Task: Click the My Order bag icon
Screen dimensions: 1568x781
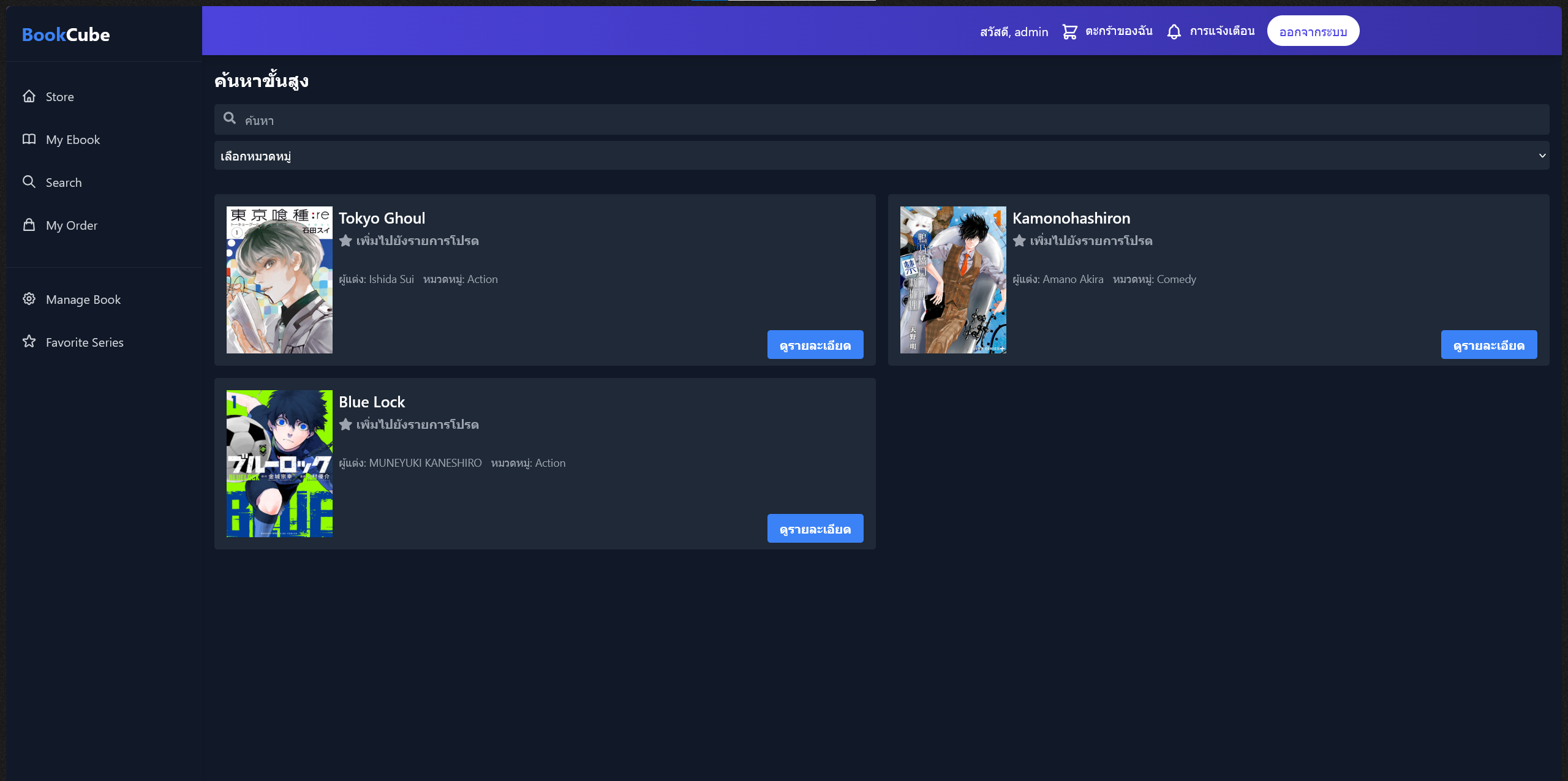Action: (29, 225)
